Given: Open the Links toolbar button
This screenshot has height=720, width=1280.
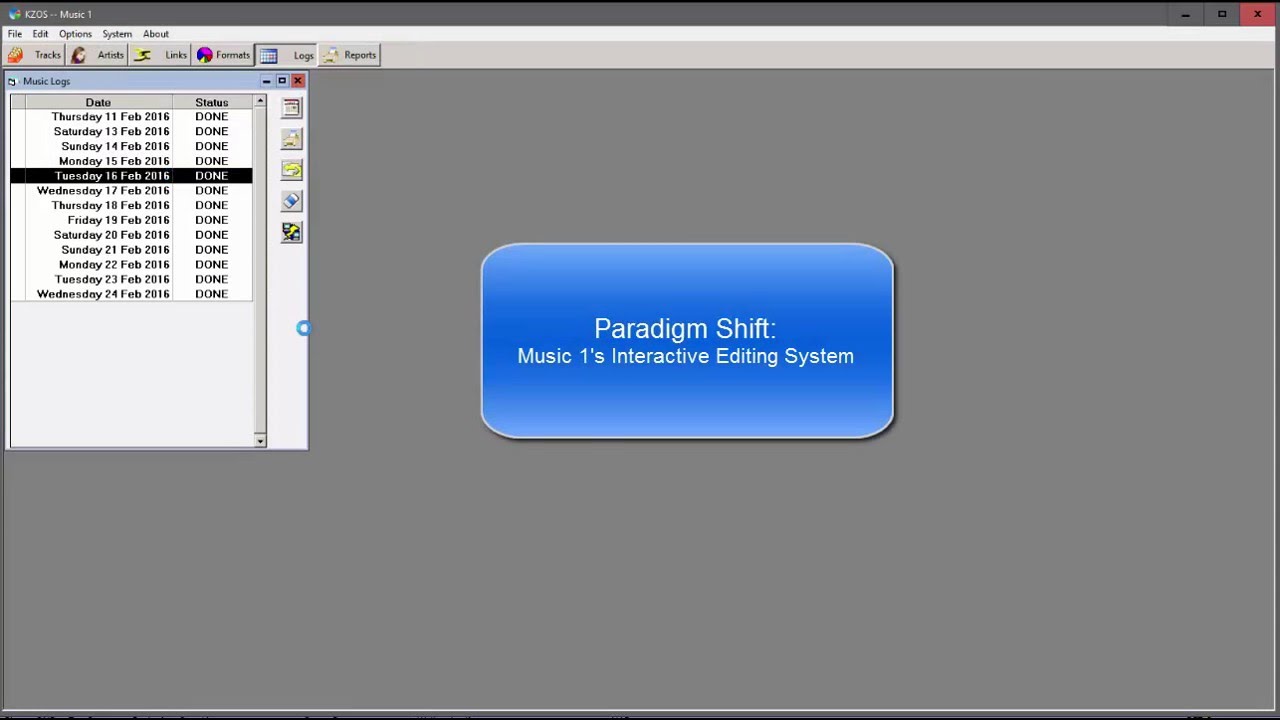Looking at the screenshot, I should pyautogui.click(x=161, y=55).
